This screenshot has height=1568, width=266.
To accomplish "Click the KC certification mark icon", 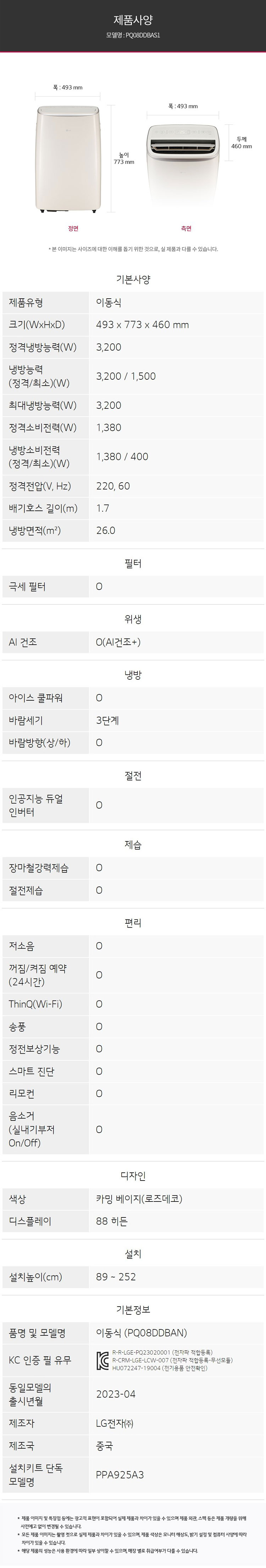I will (102, 1361).
